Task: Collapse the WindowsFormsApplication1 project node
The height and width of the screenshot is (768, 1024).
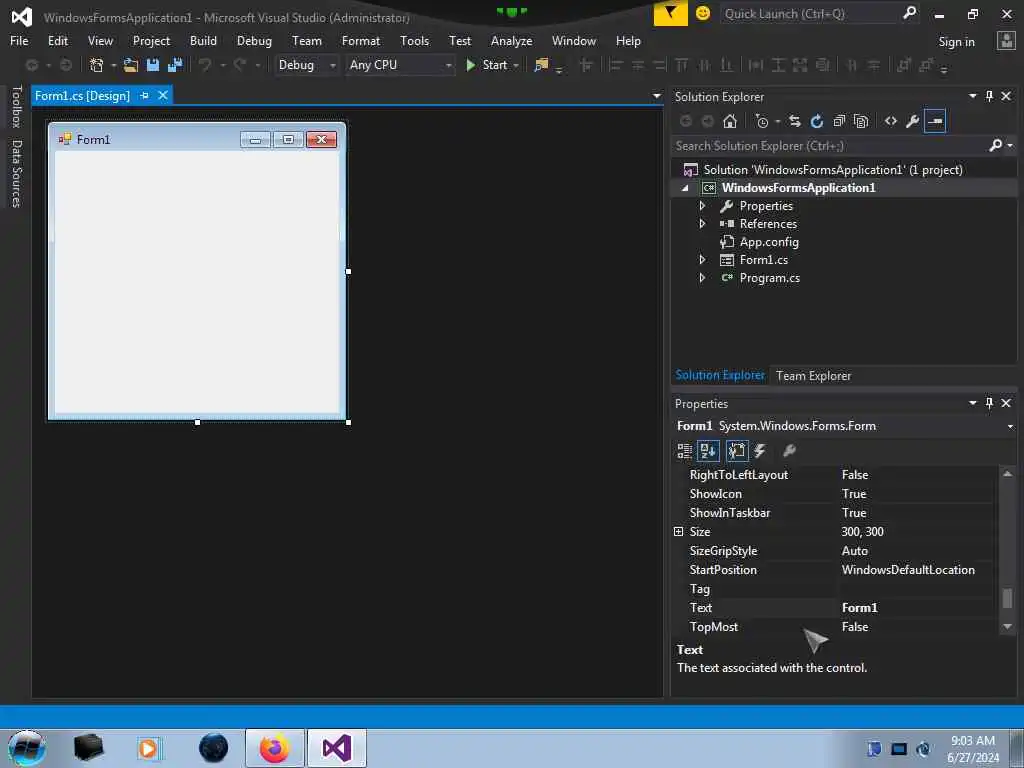Action: coord(685,188)
